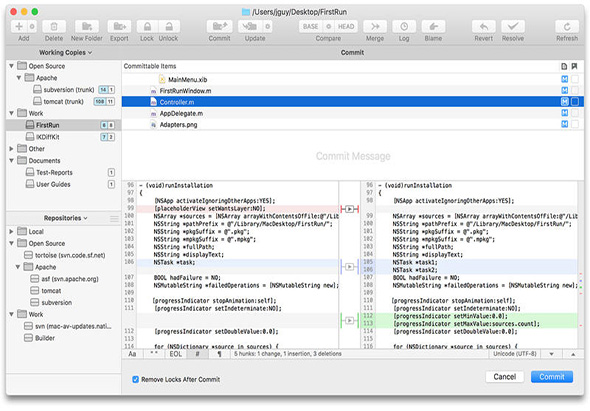Screen dimensions: 590x411
Task: Toggle commit checkbox for MainMenu.xib
Action: (575, 79)
